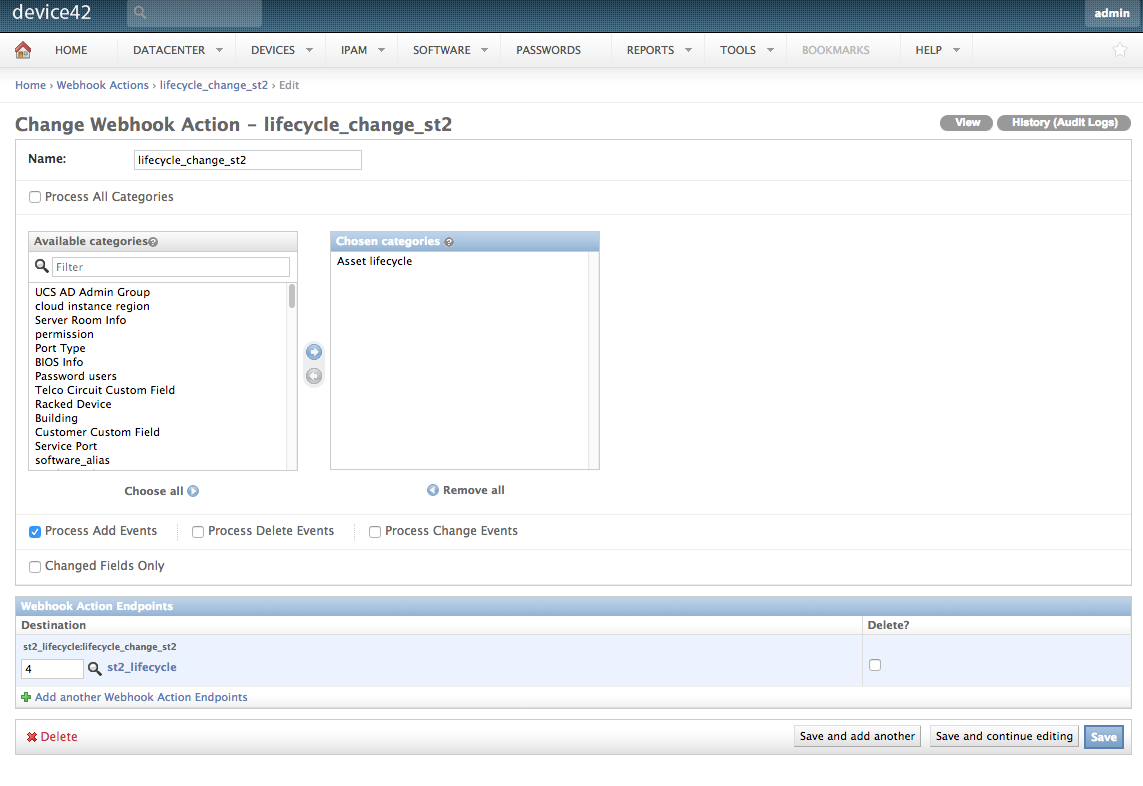Click Save and continue editing
The width and height of the screenshot is (1143, 786).
1004,736
